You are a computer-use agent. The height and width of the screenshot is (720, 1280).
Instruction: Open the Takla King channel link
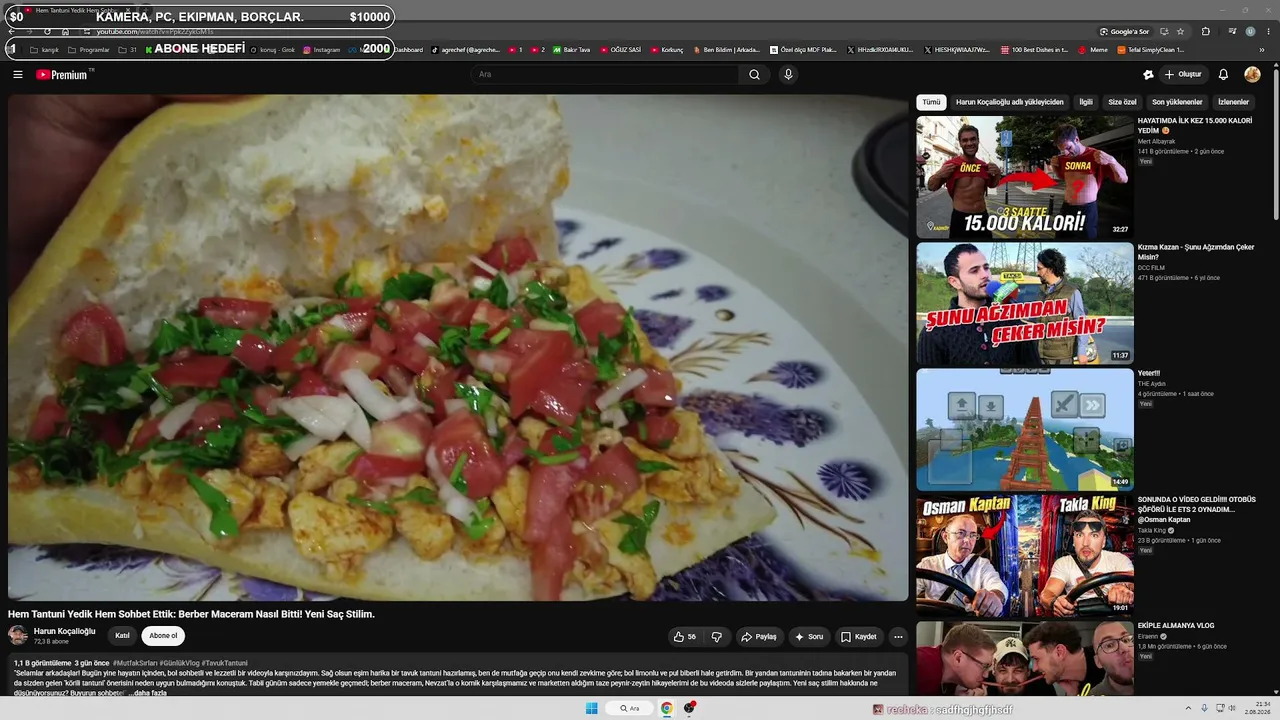pyautogui.click(x=1152, y=530)
